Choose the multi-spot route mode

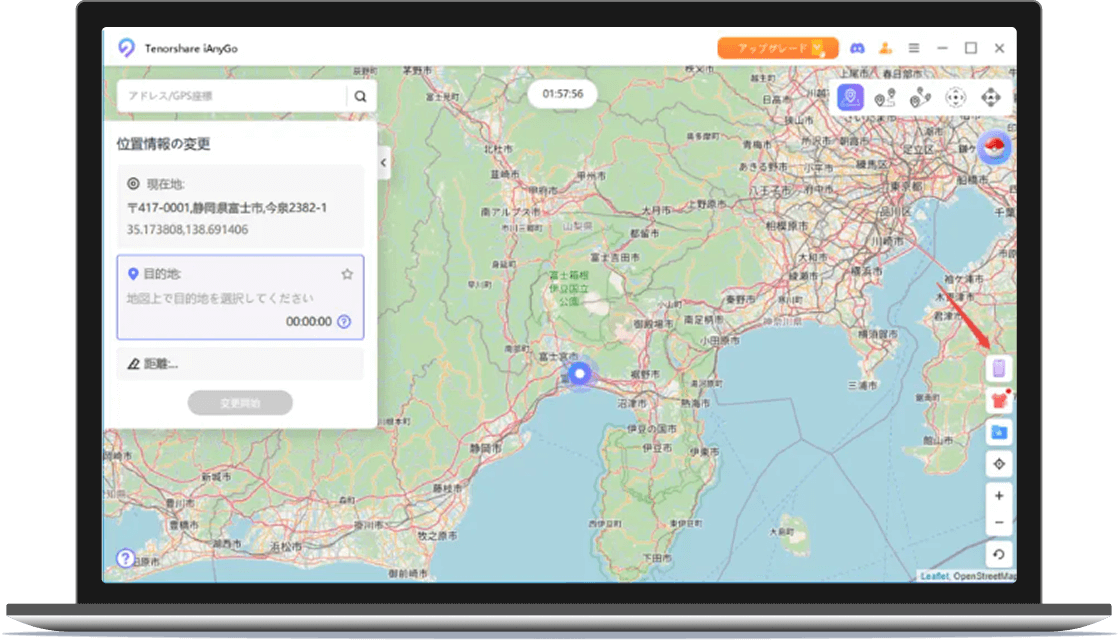919,97
